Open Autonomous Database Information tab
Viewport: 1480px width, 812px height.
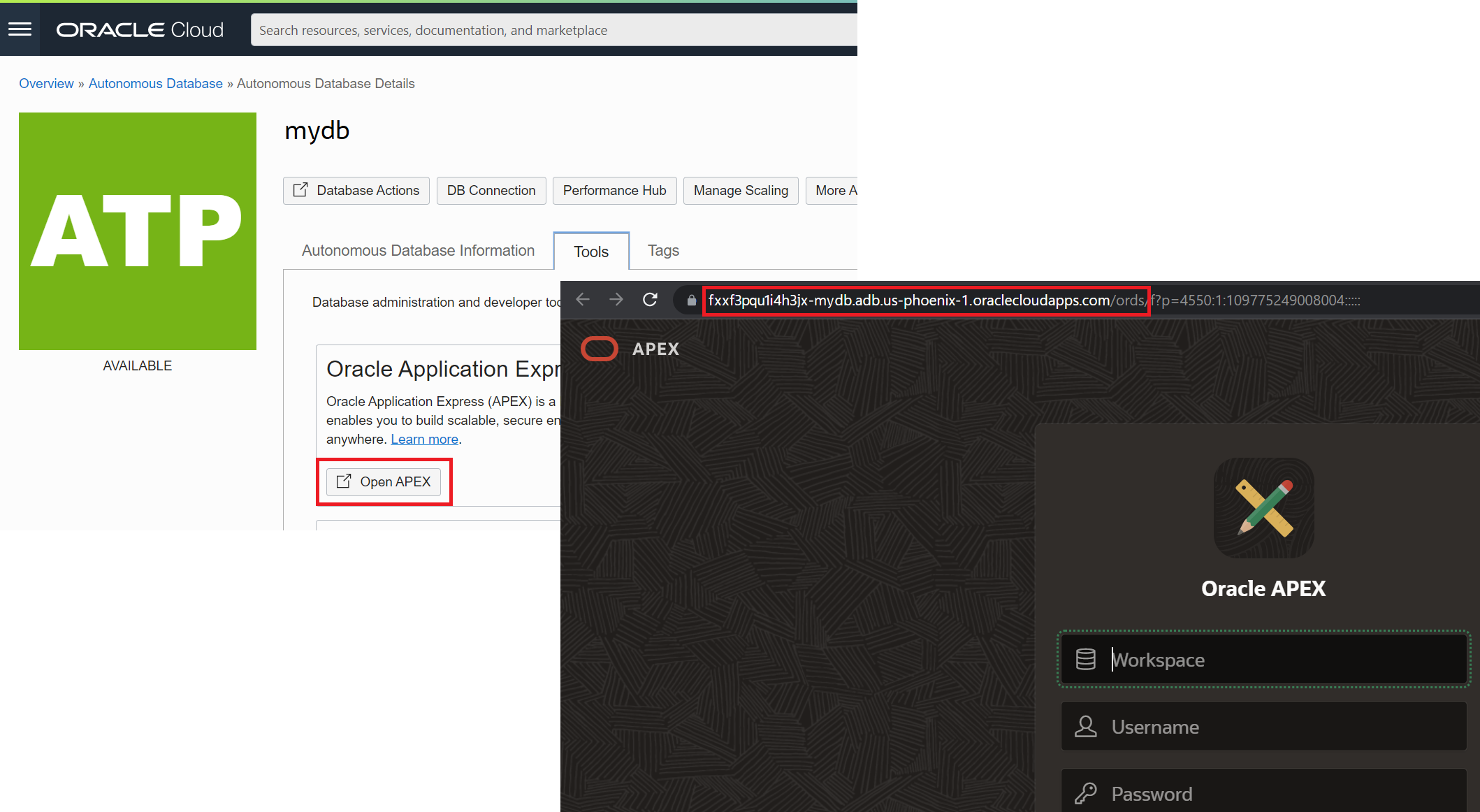point(418,251)
